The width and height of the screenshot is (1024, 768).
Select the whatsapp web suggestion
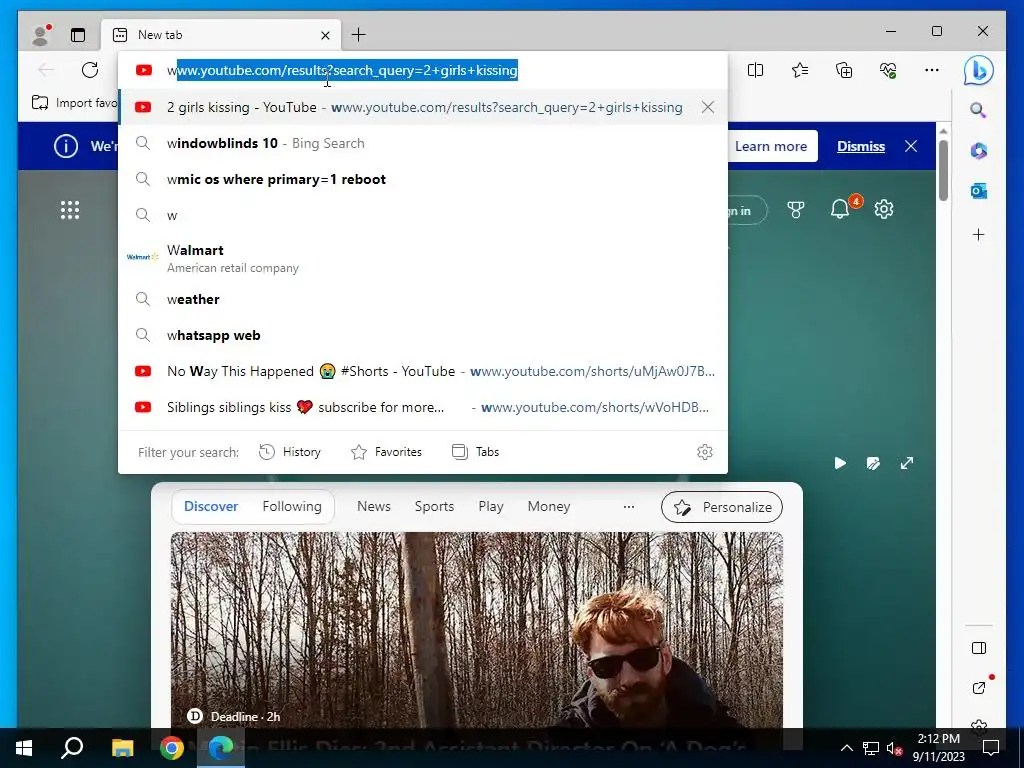pos(423,335)
